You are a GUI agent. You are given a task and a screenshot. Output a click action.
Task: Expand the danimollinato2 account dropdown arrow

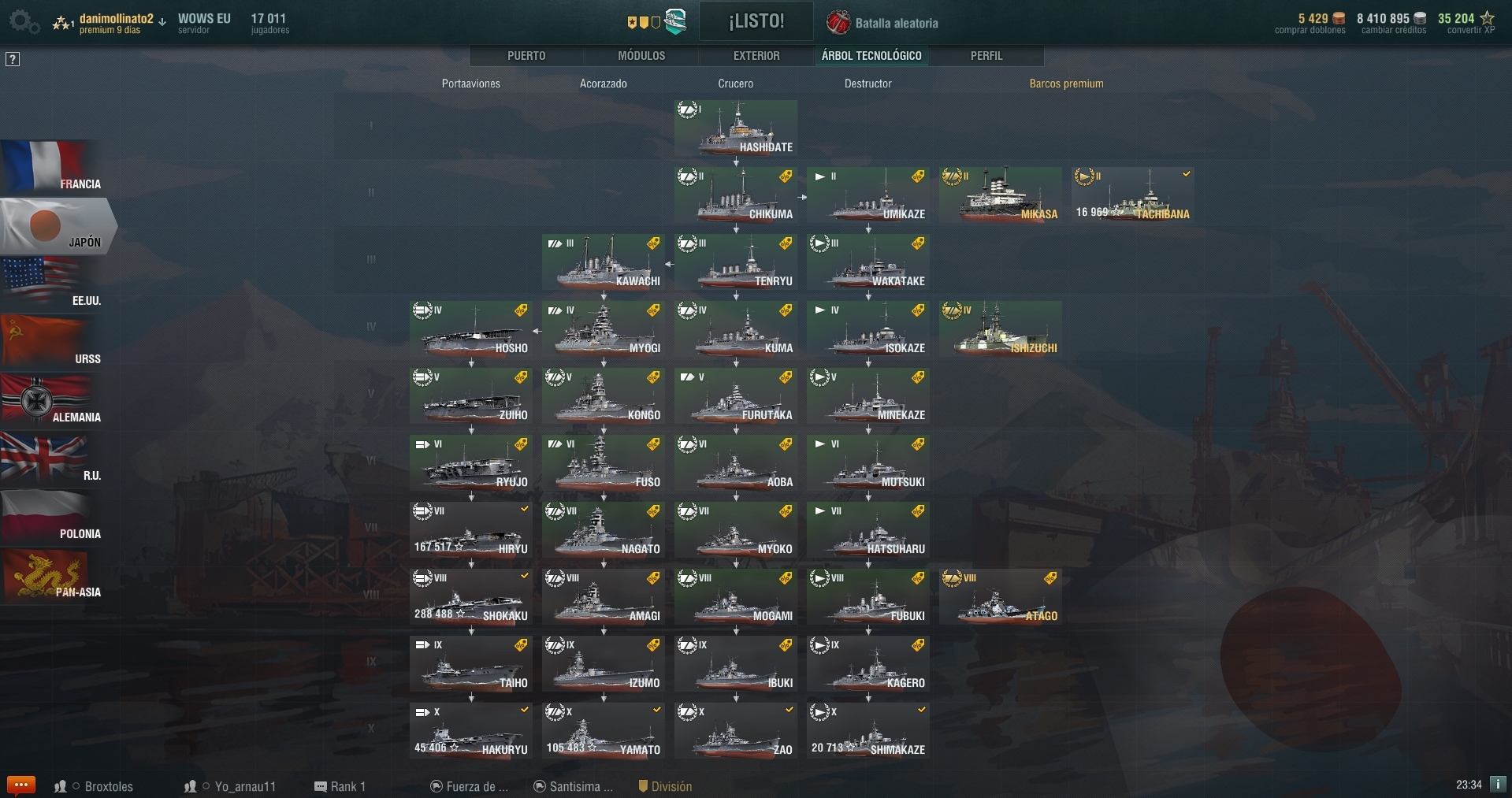click(x=162, y=22)
